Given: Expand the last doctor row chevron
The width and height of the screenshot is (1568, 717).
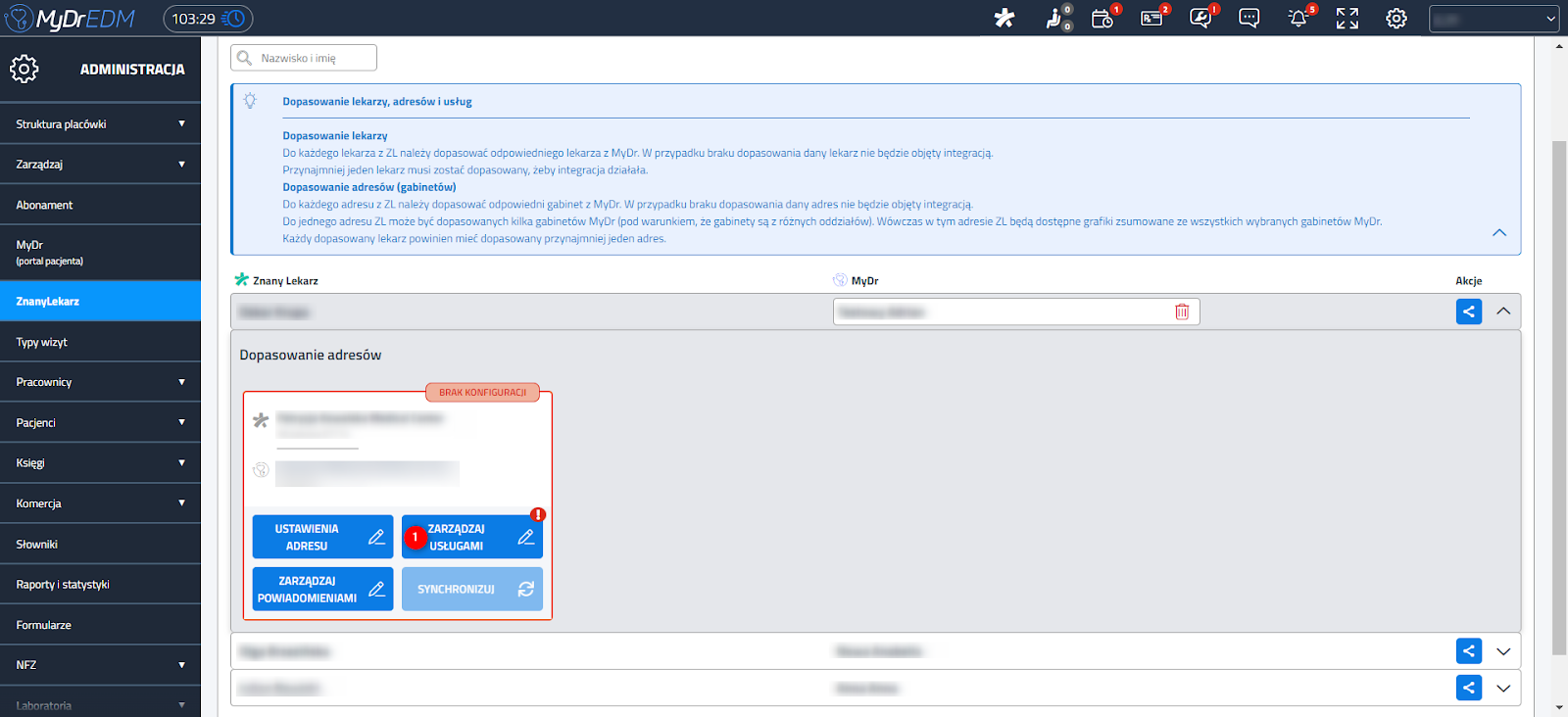Looking at the screenshot, I should 1503,688.
